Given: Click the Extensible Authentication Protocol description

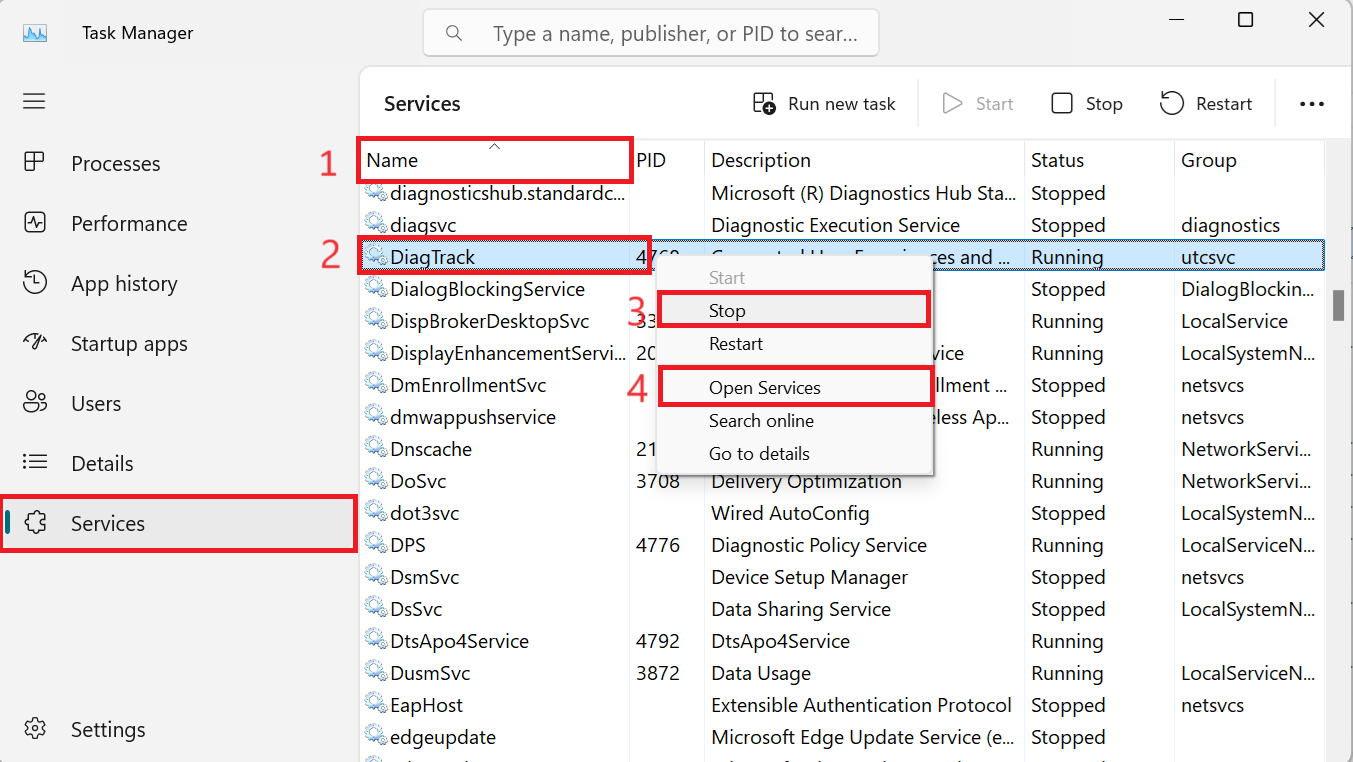Looking at the screenshot, I should point(861,705).
